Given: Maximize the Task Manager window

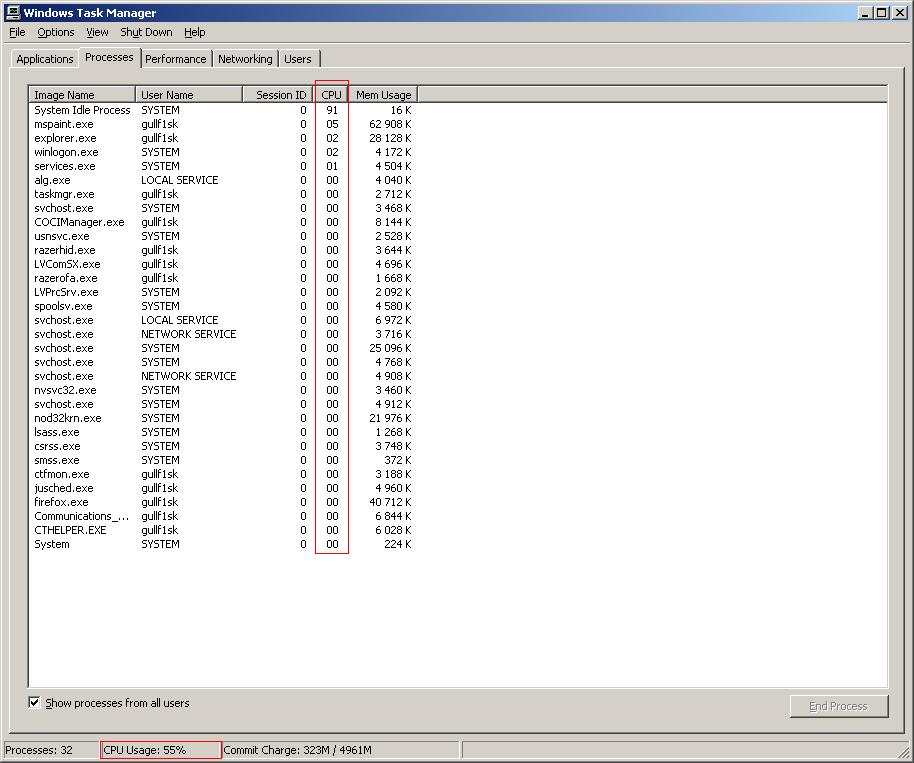Looking at the screenshot, I should tap(881, 12).
